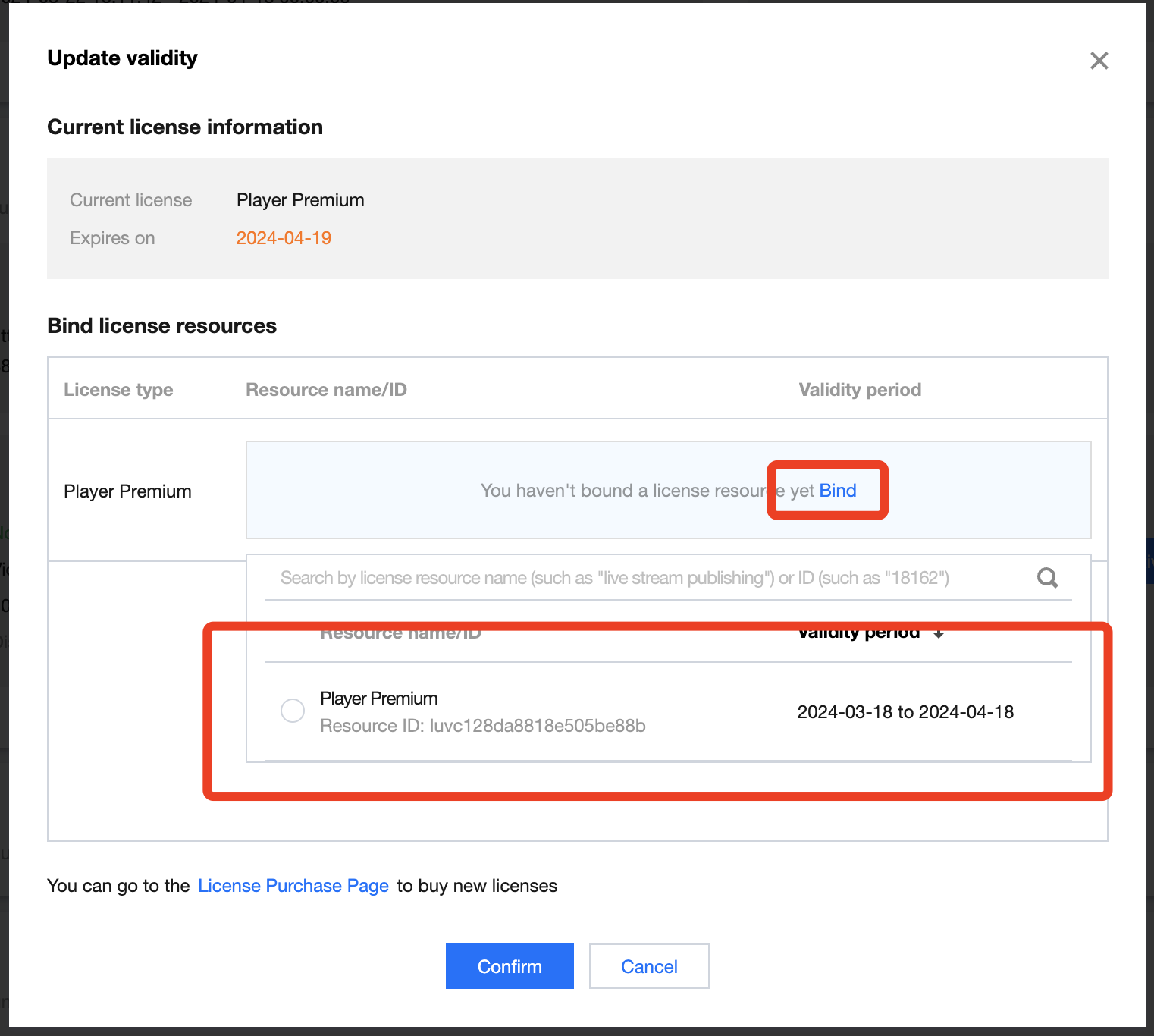Select the Player Premium resource radio button

click(x=293, y=711)
